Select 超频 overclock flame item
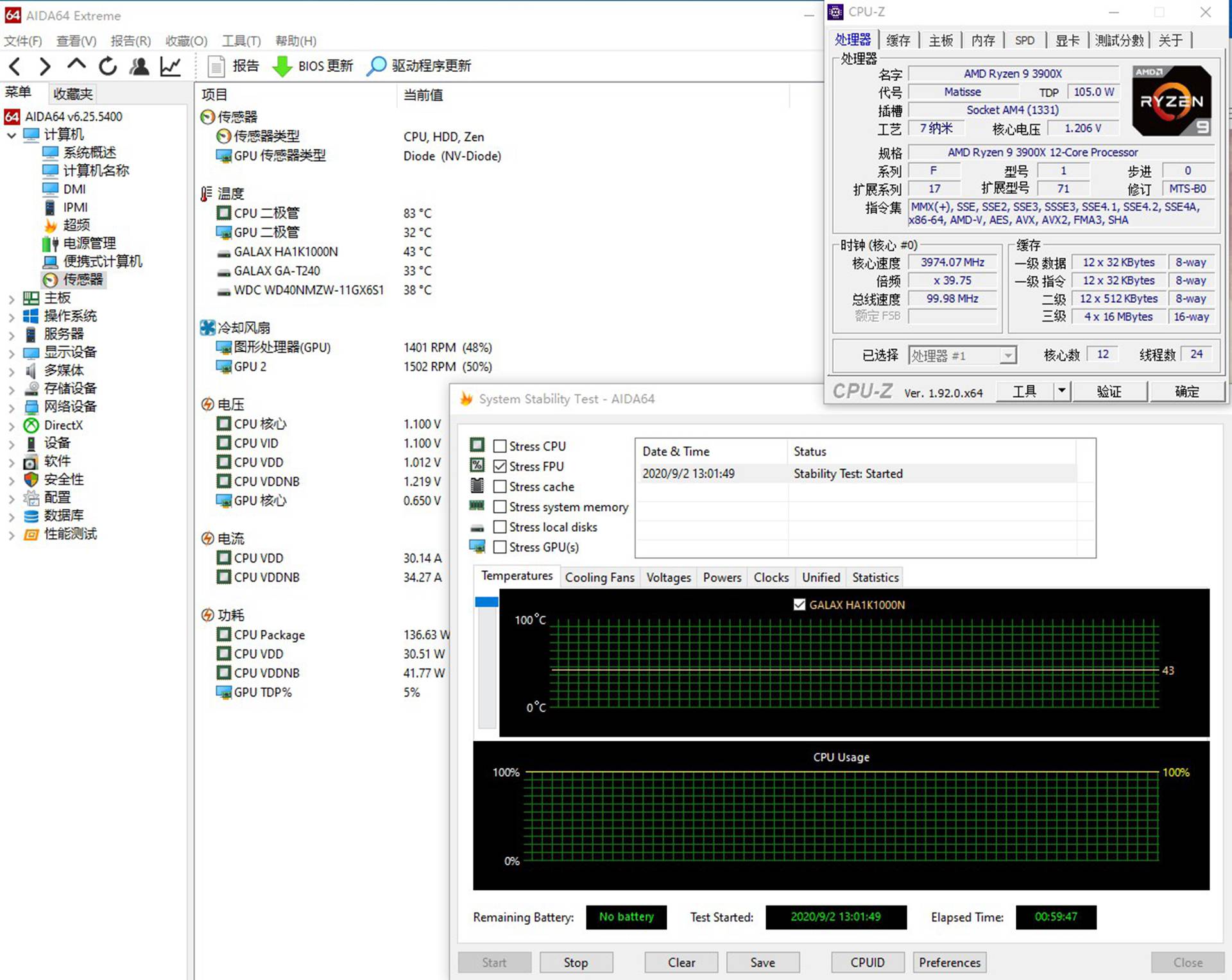The image size is (1232, 980). pos(68,225)
